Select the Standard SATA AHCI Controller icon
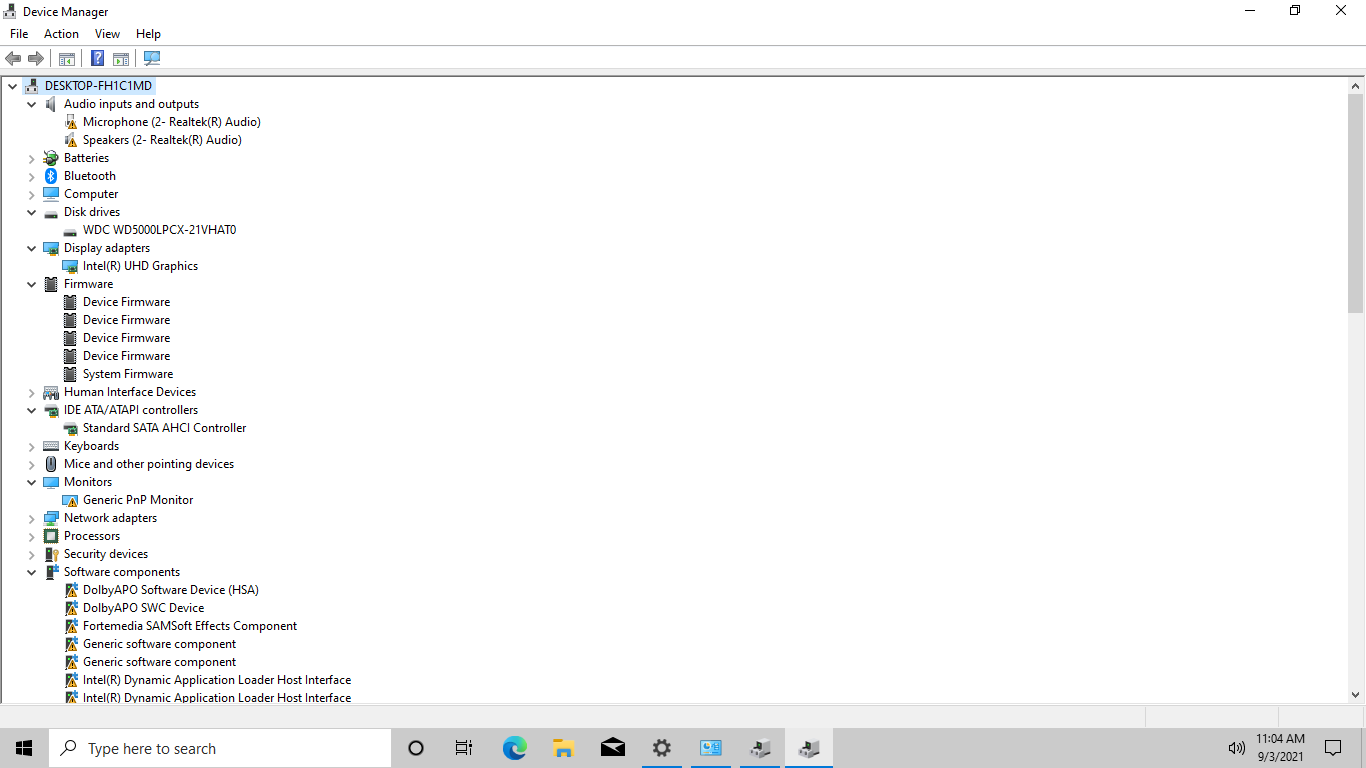Viewport: 1366px width, 768px height. point(70,428)
